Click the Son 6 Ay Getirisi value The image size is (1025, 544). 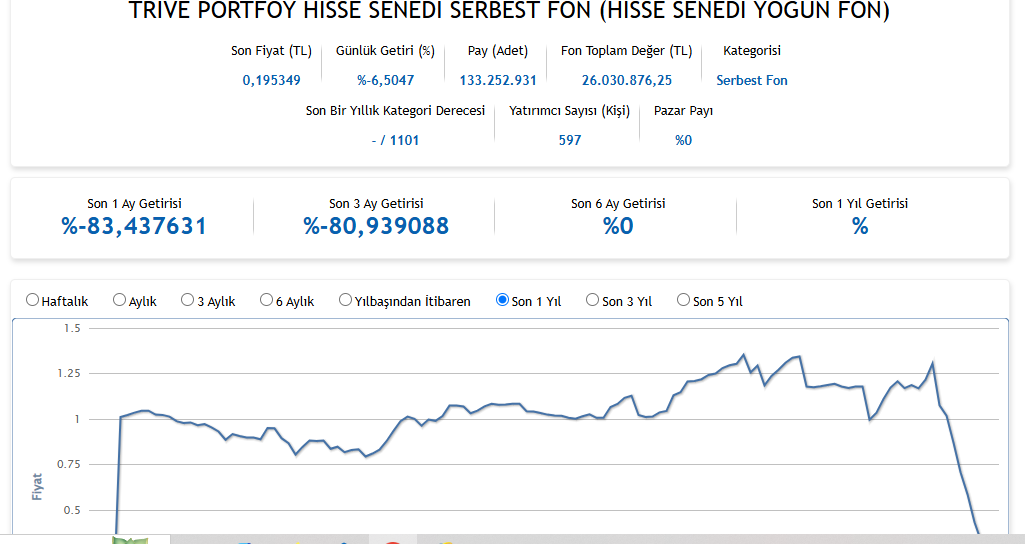click(x=618, y=226)
